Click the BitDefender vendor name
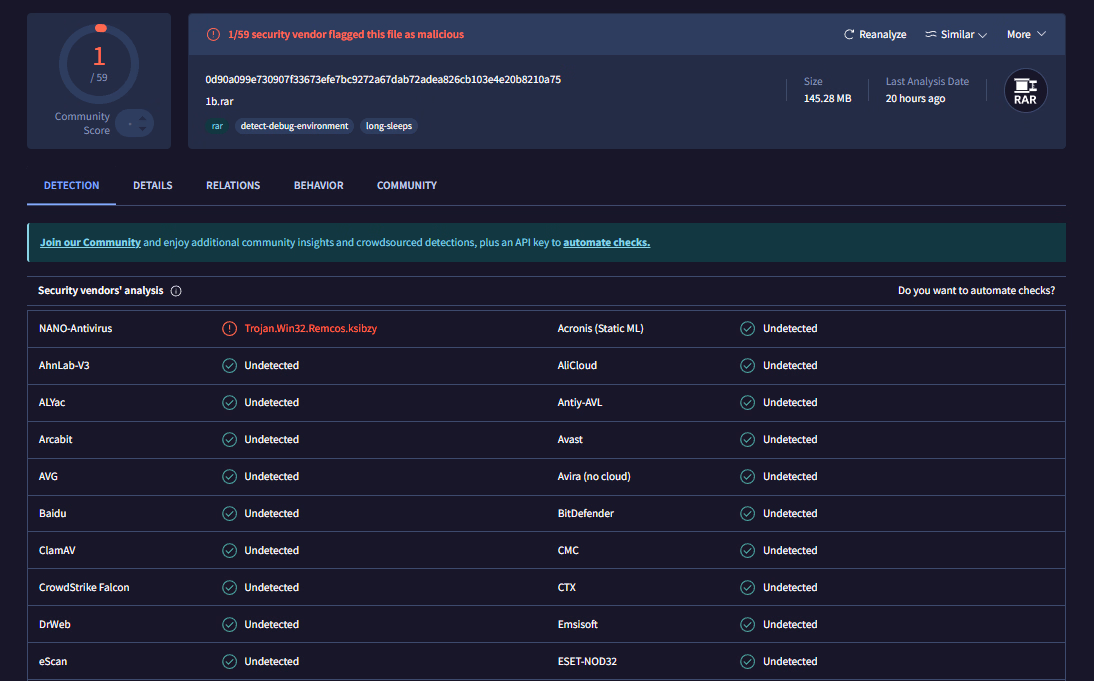This screenshot has width=1094, height=681. click(x=586, y=514)
